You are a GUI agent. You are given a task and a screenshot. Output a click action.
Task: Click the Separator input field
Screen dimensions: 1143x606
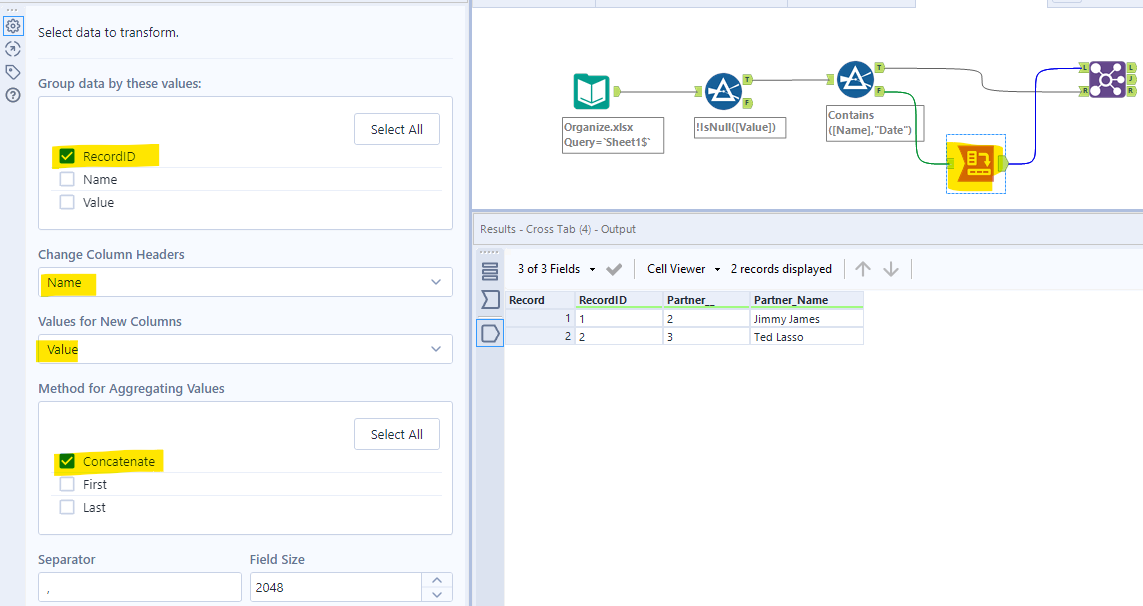139,586
